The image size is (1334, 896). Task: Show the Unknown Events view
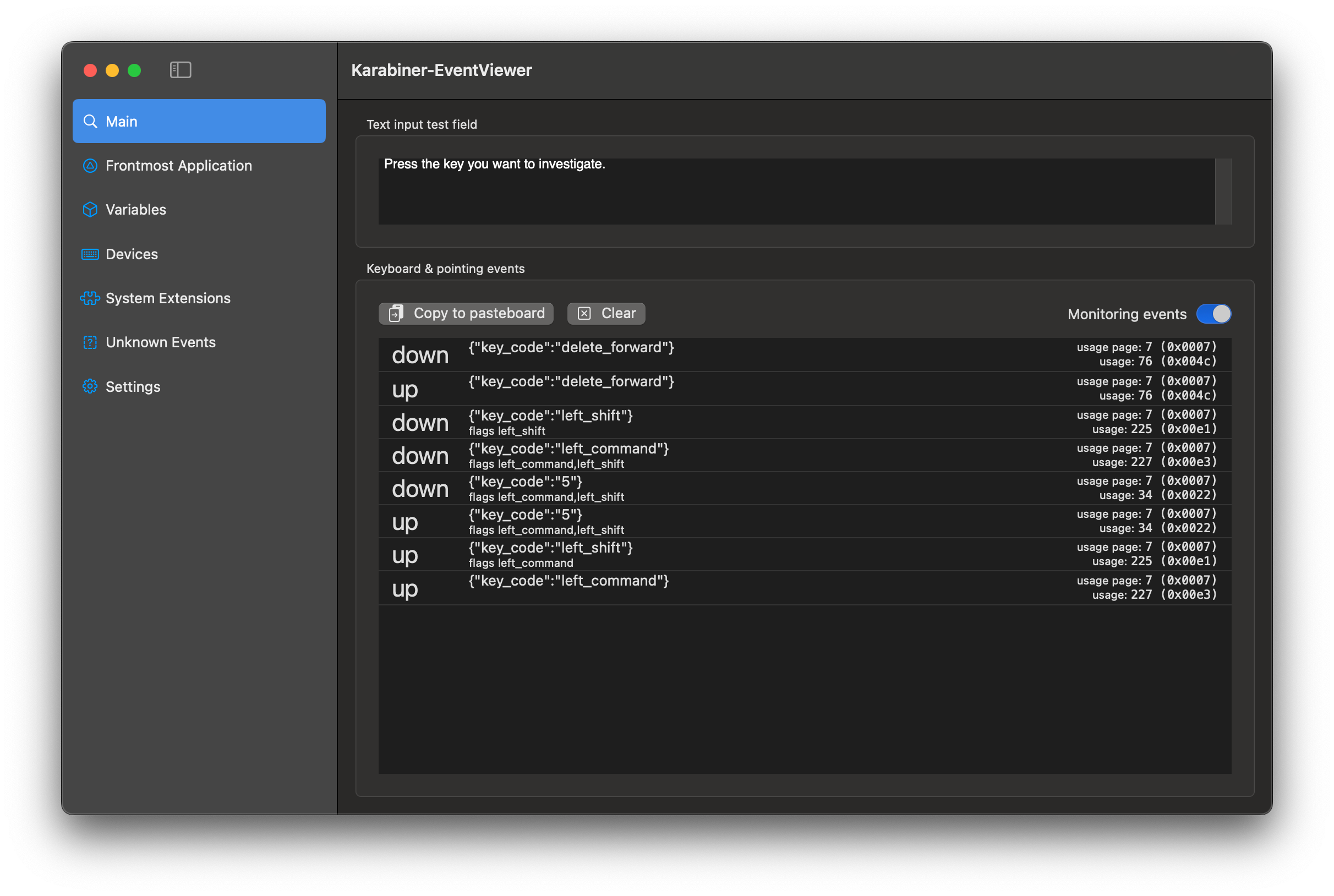coord(161,342)
